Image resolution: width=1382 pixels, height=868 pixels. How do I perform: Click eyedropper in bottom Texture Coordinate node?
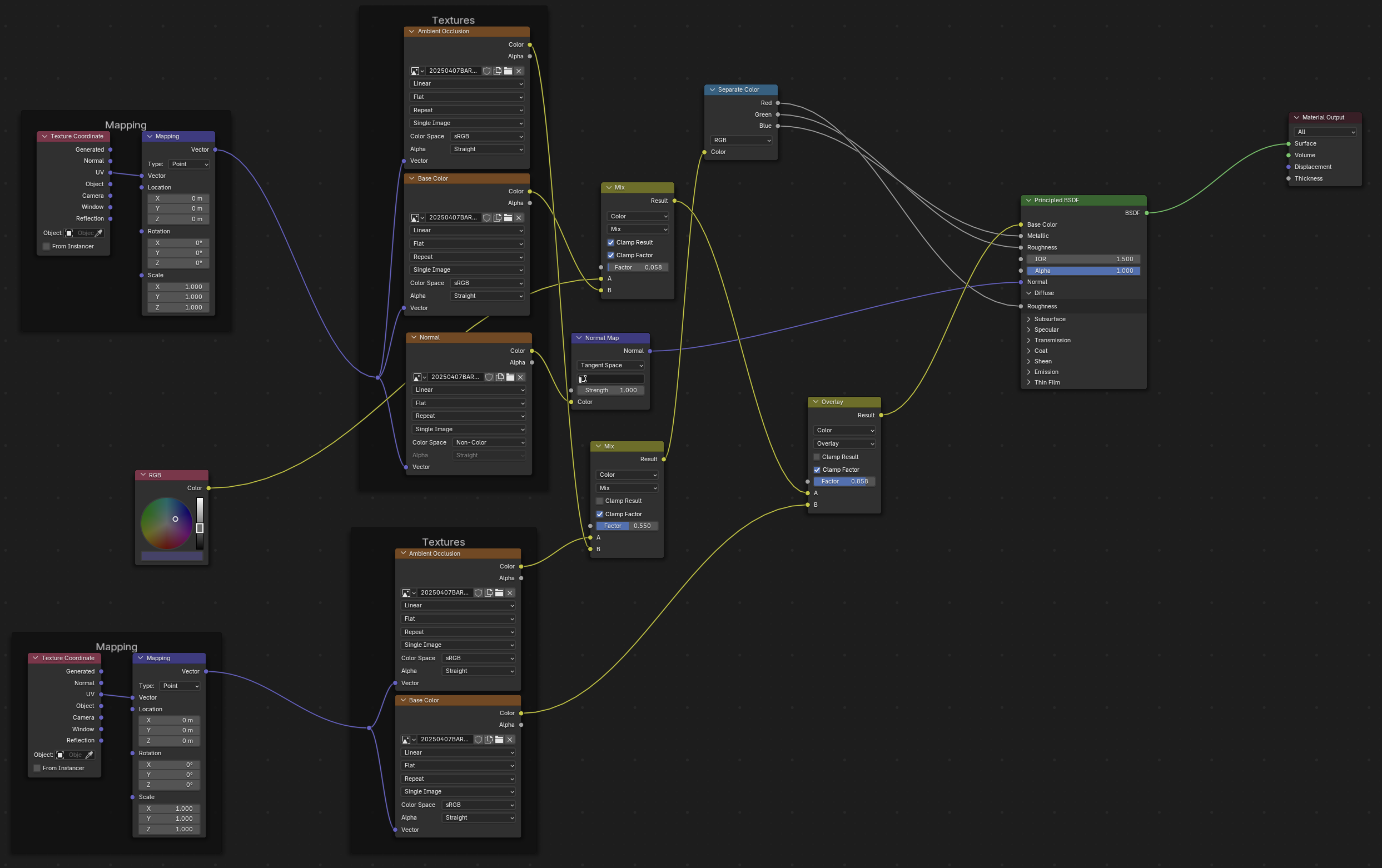click(89, 755)
